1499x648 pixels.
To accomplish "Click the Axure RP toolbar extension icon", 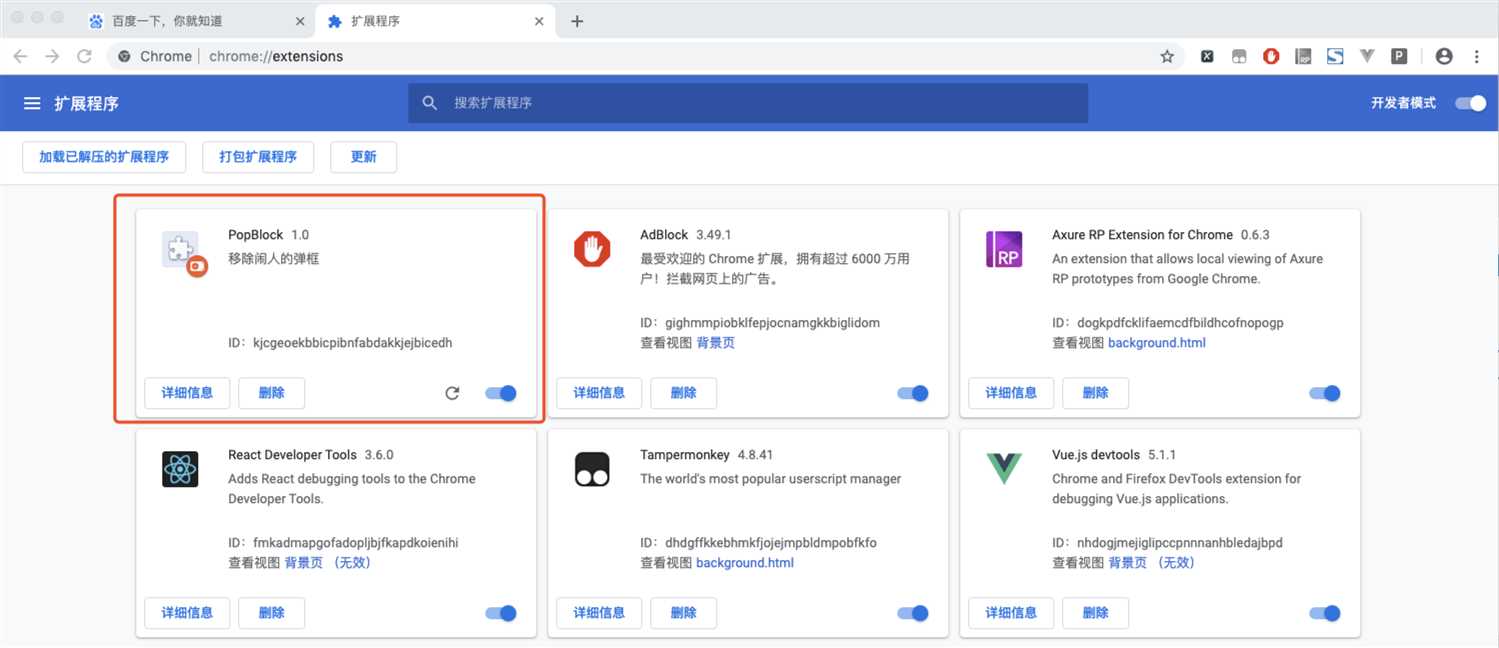I will pos(1303,57).
